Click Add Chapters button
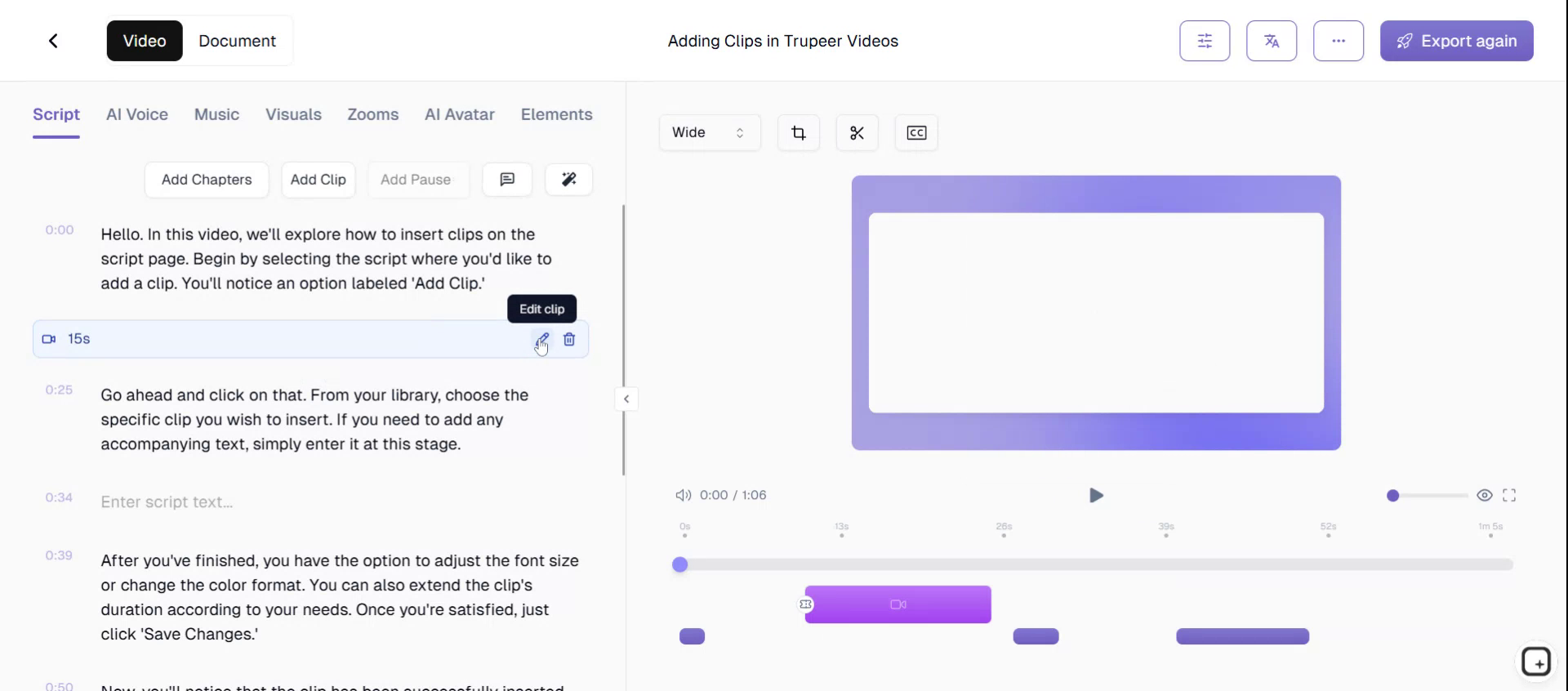Screen dimensions: 1568x691 click(207, 180)
